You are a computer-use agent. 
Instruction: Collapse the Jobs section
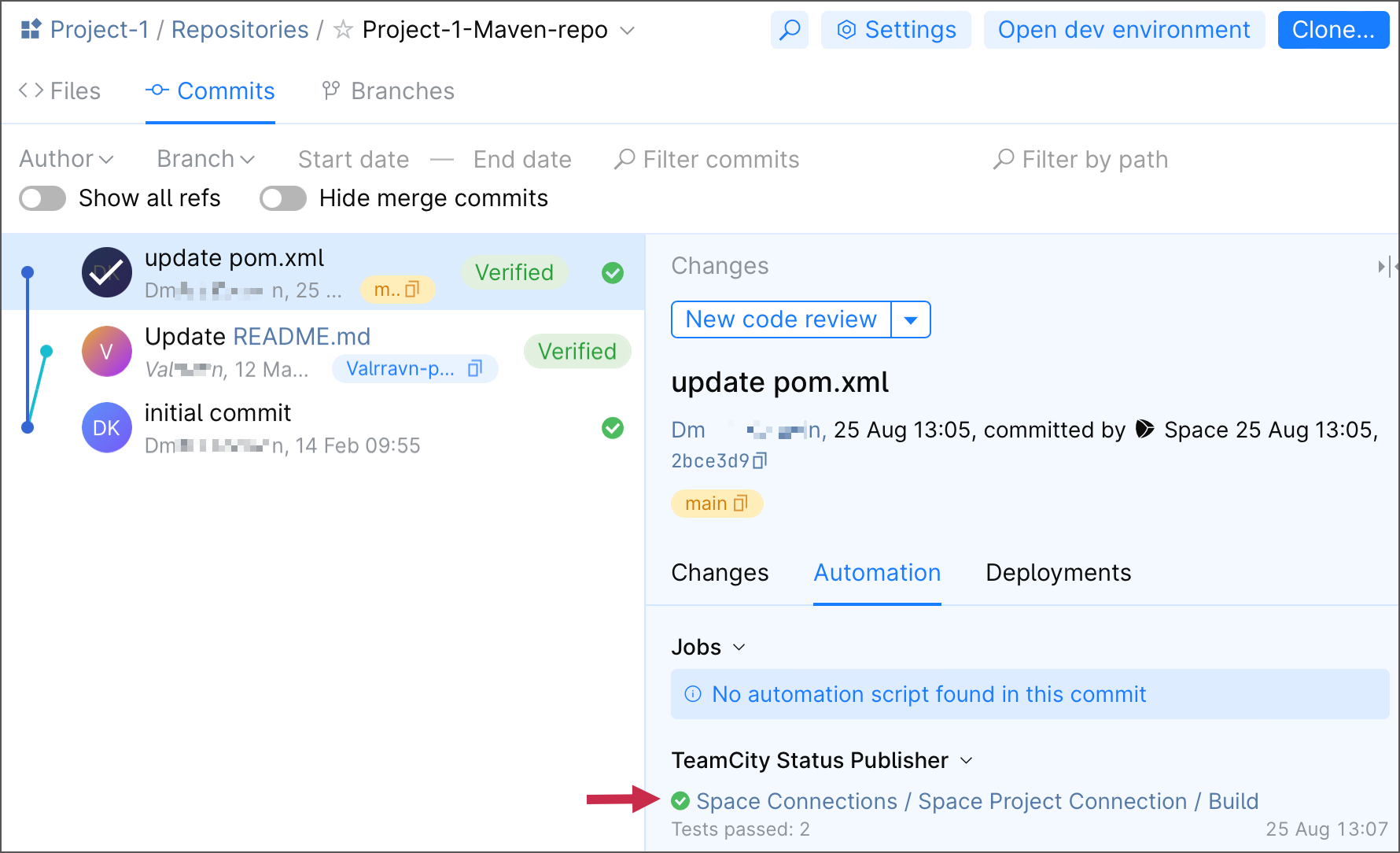[x=739, y=648]
